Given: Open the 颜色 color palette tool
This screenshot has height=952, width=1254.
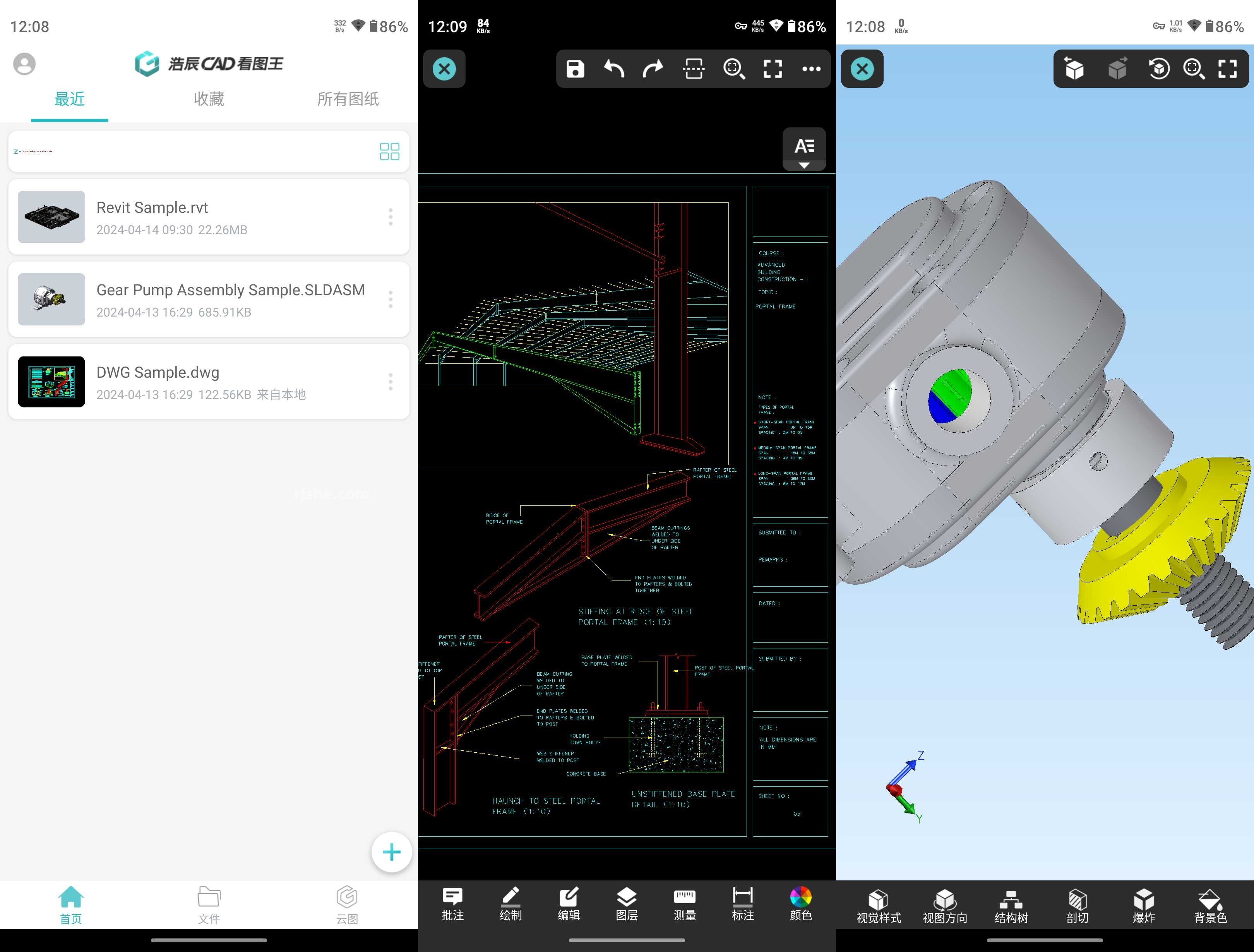Looking at the screenshot, I should click(x=801, y=904).
